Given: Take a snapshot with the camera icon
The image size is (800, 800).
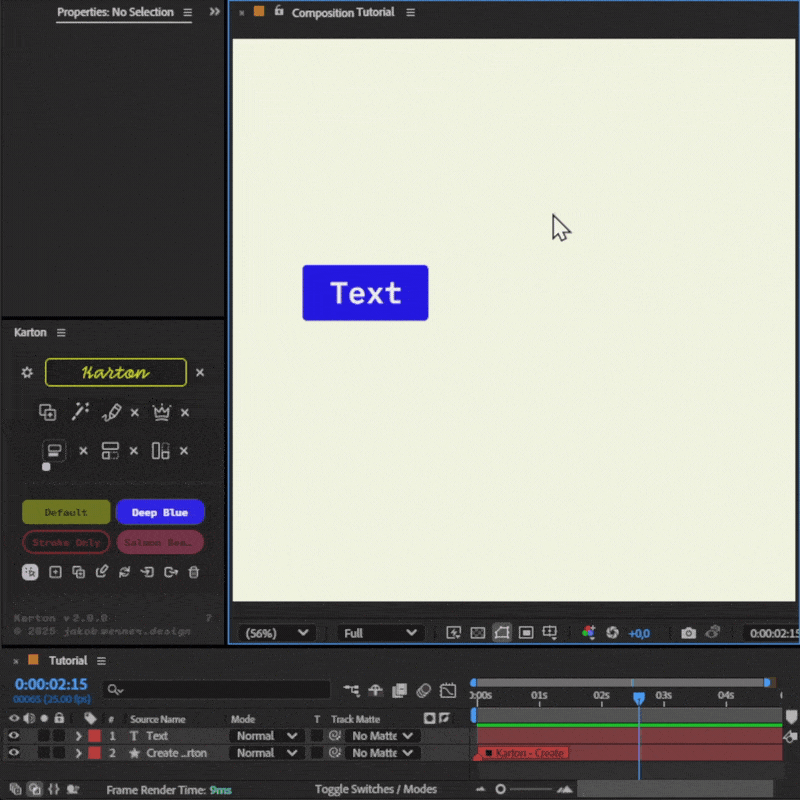Looking at the screenshot, I should click(689, 632).
